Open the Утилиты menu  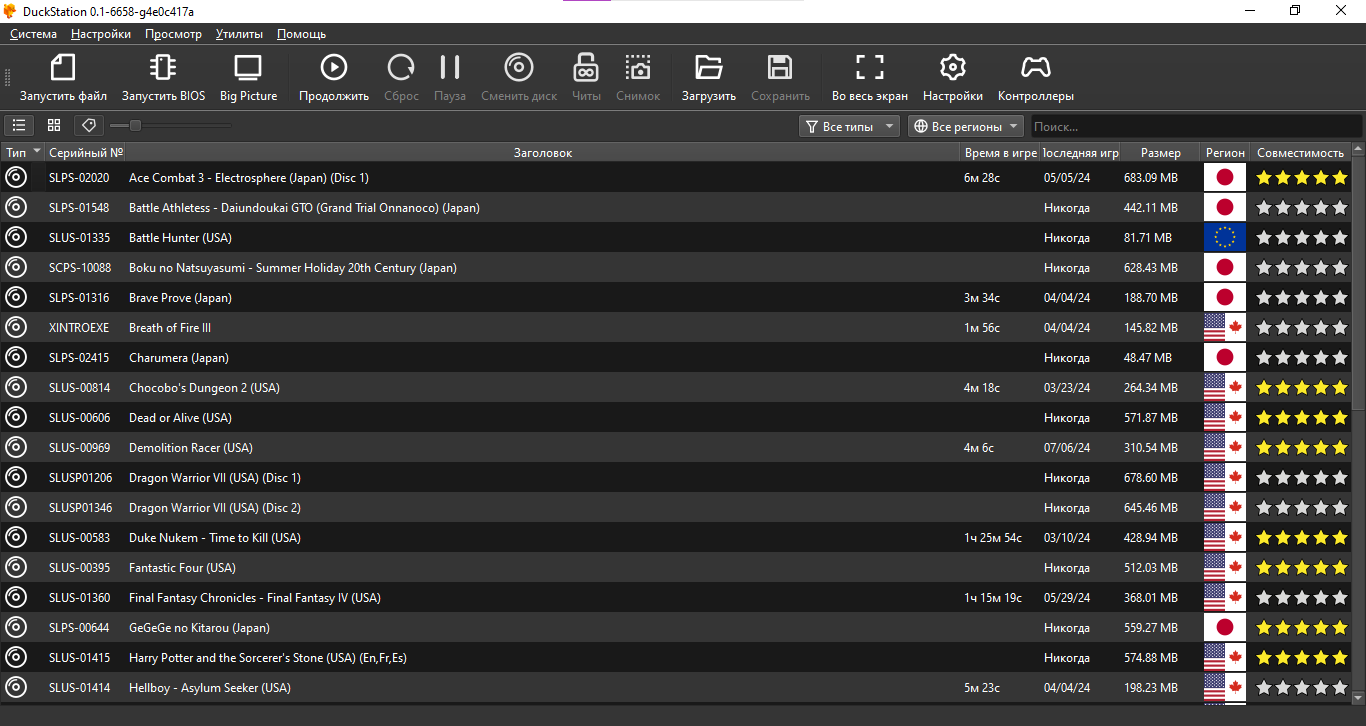click(x=240, y=34)
